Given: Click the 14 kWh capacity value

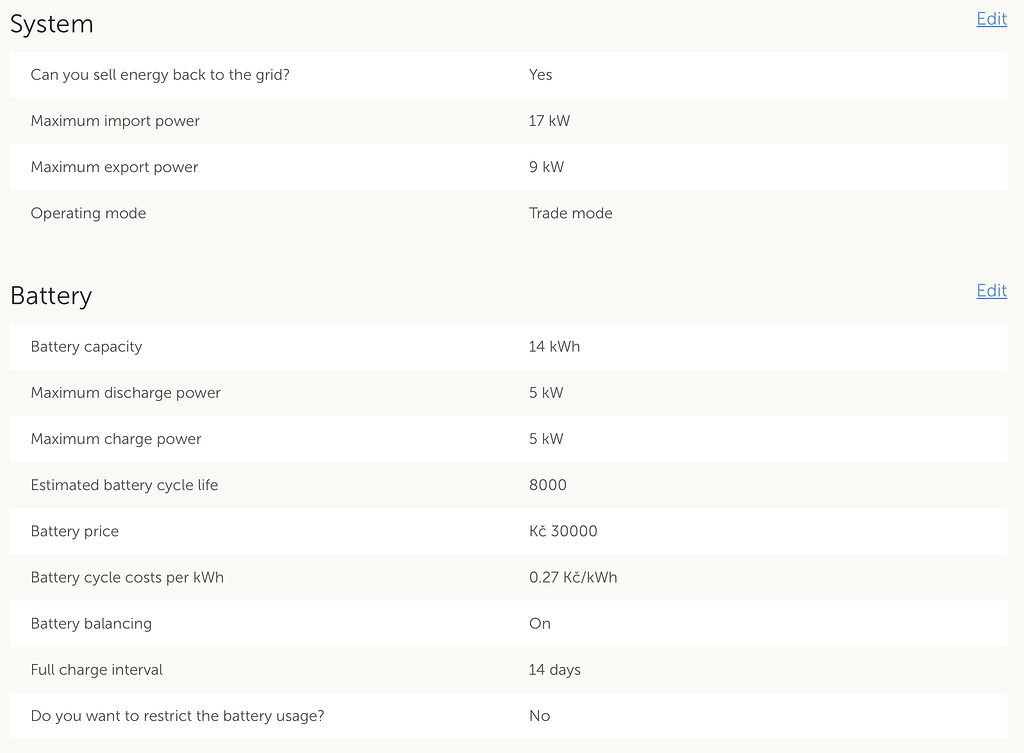Looking at the screenshot, I should click(x=554, y=347).
